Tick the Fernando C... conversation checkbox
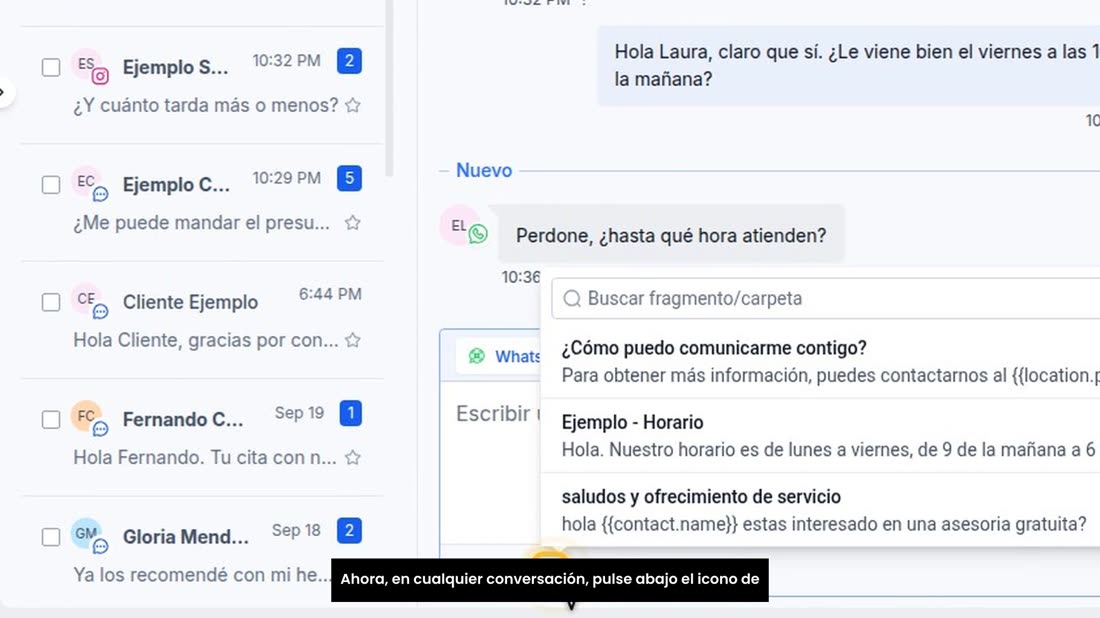The height and width of the screenshot is (618, 1100). pyautogui.click(x=51, y=420)
